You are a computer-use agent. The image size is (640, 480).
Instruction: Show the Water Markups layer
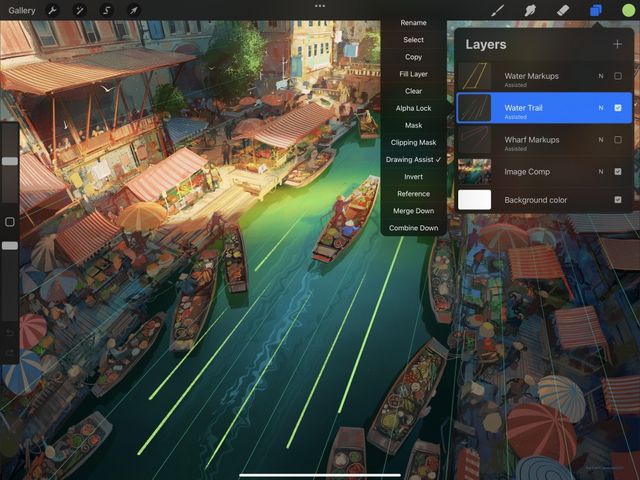tap(618, 76)
